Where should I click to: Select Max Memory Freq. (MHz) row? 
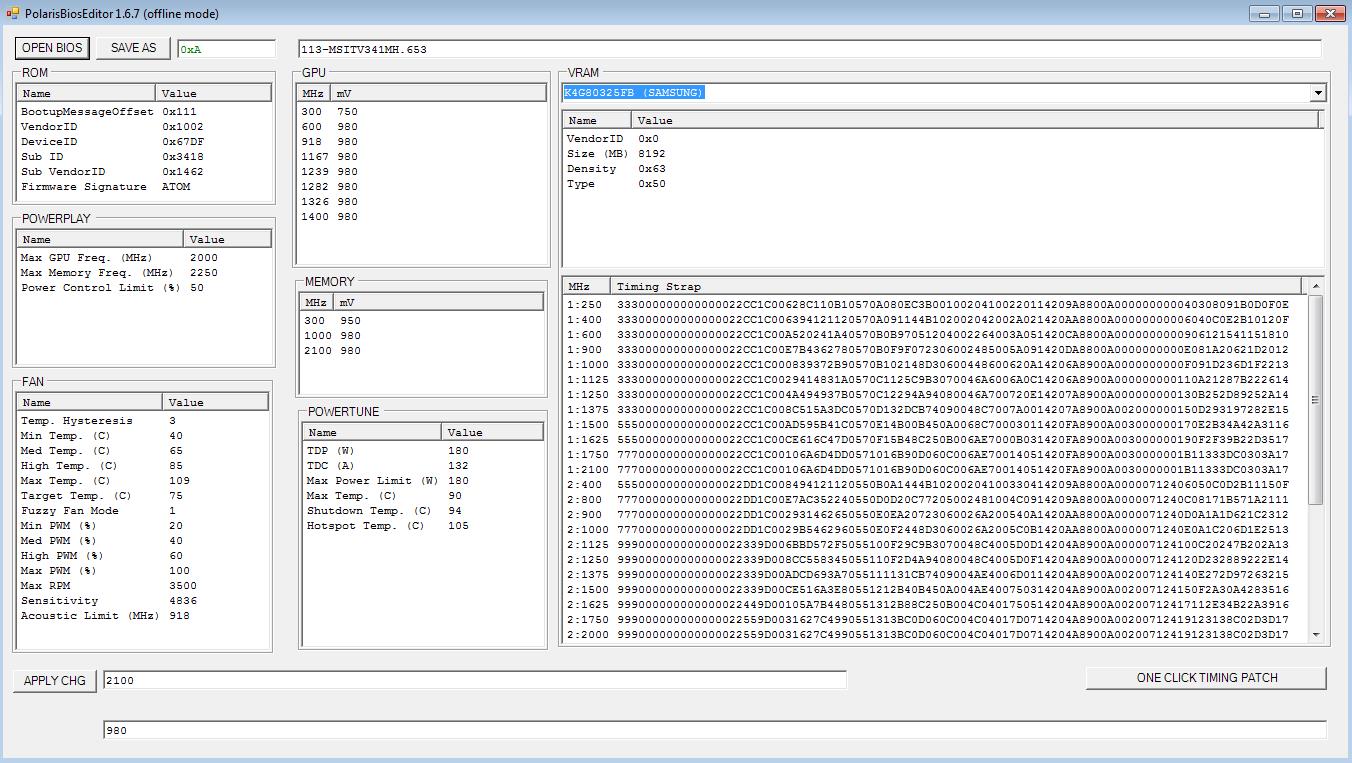tap(144, 273)
